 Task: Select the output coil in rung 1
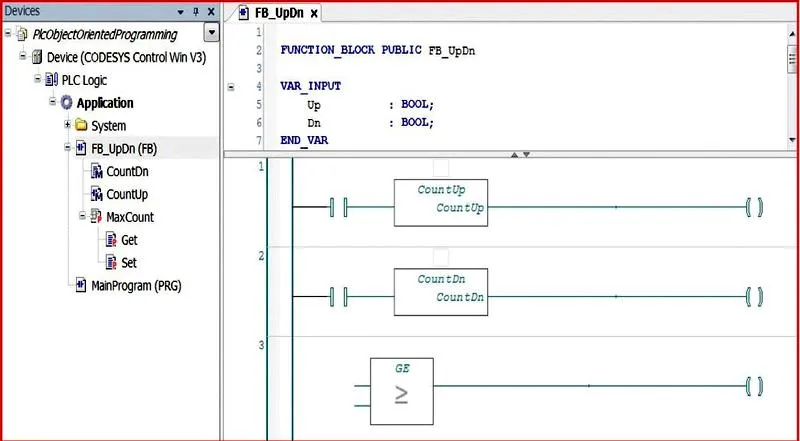(754, 207)
